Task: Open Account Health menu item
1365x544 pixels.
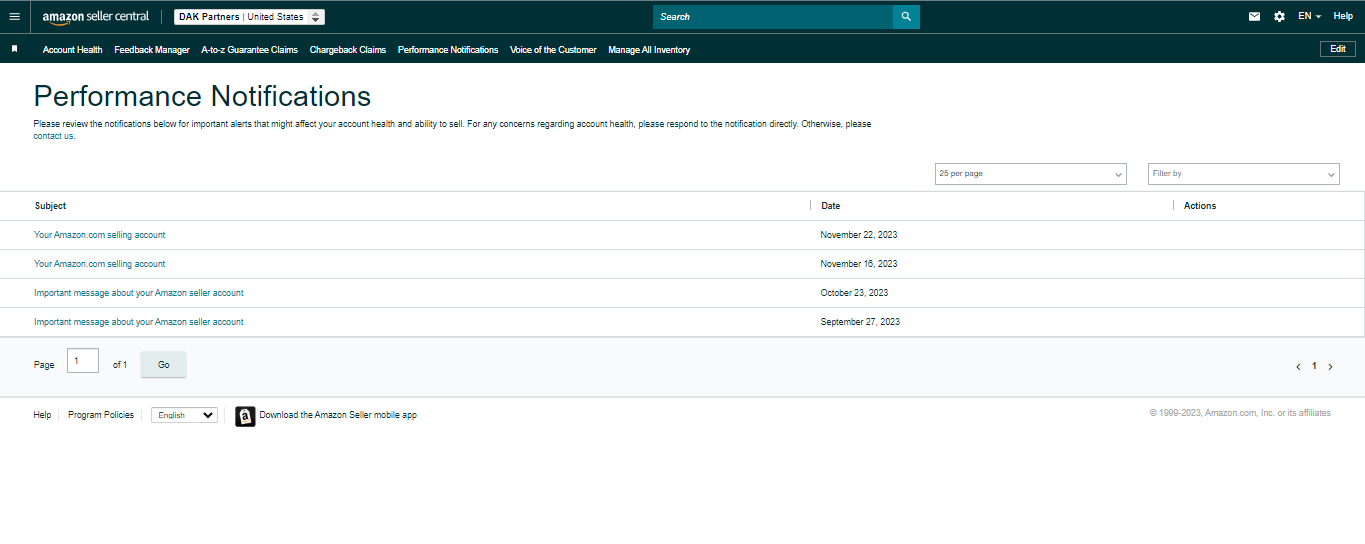Action: (73, 50)
